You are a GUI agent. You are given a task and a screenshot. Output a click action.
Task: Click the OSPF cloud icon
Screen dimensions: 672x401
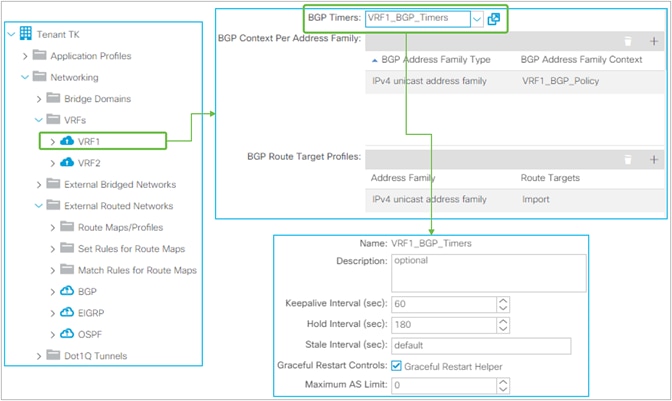point(67,333)
